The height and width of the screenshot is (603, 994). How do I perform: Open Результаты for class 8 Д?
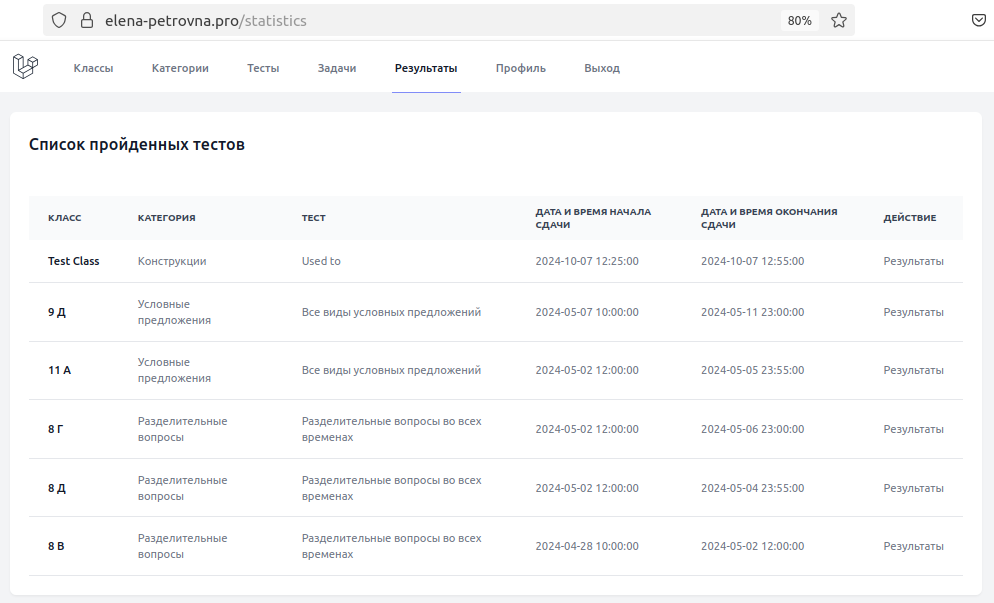pos(913,488)
